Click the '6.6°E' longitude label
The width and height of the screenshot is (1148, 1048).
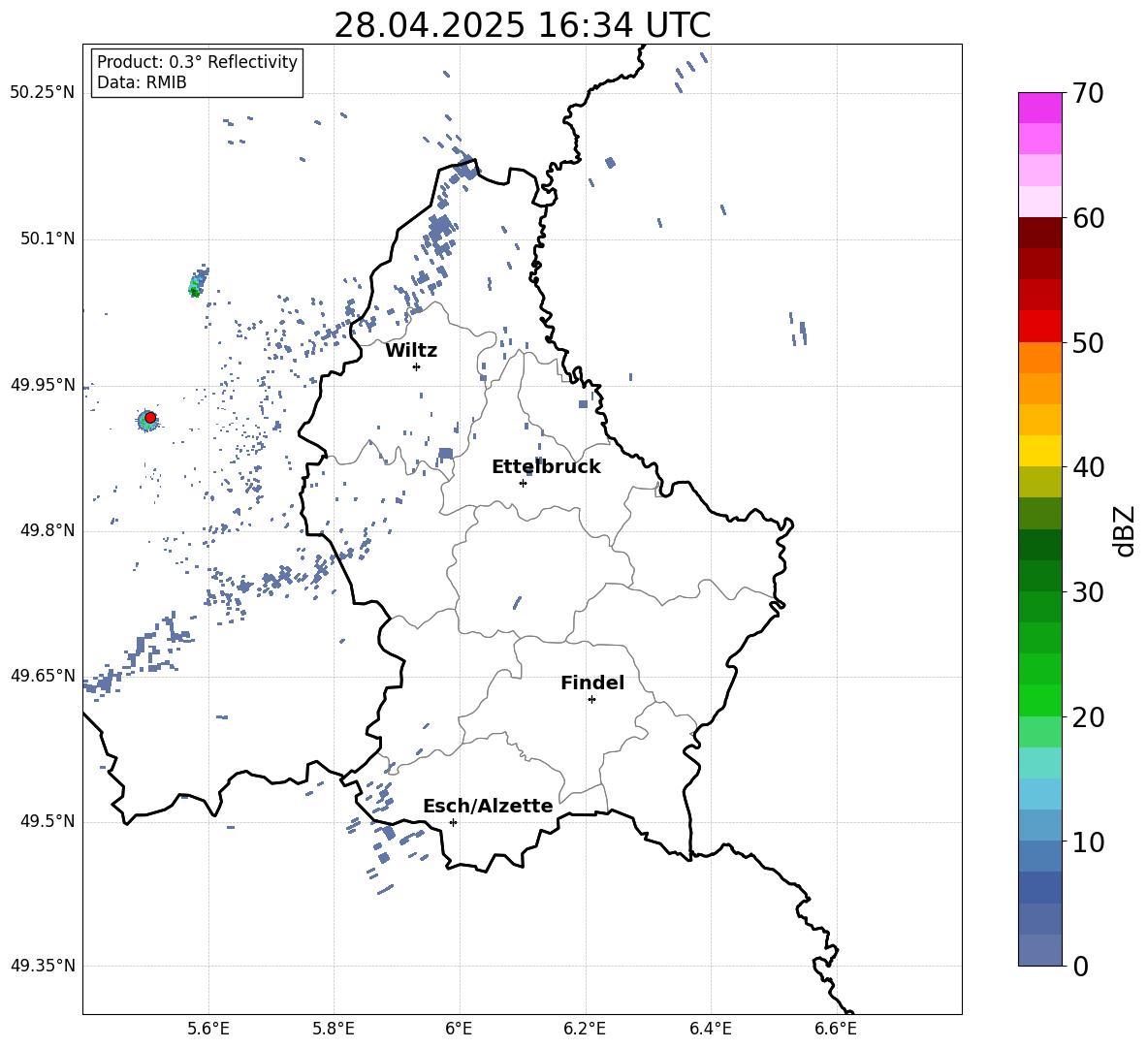pyautogui.click(x=836, y=1029)
